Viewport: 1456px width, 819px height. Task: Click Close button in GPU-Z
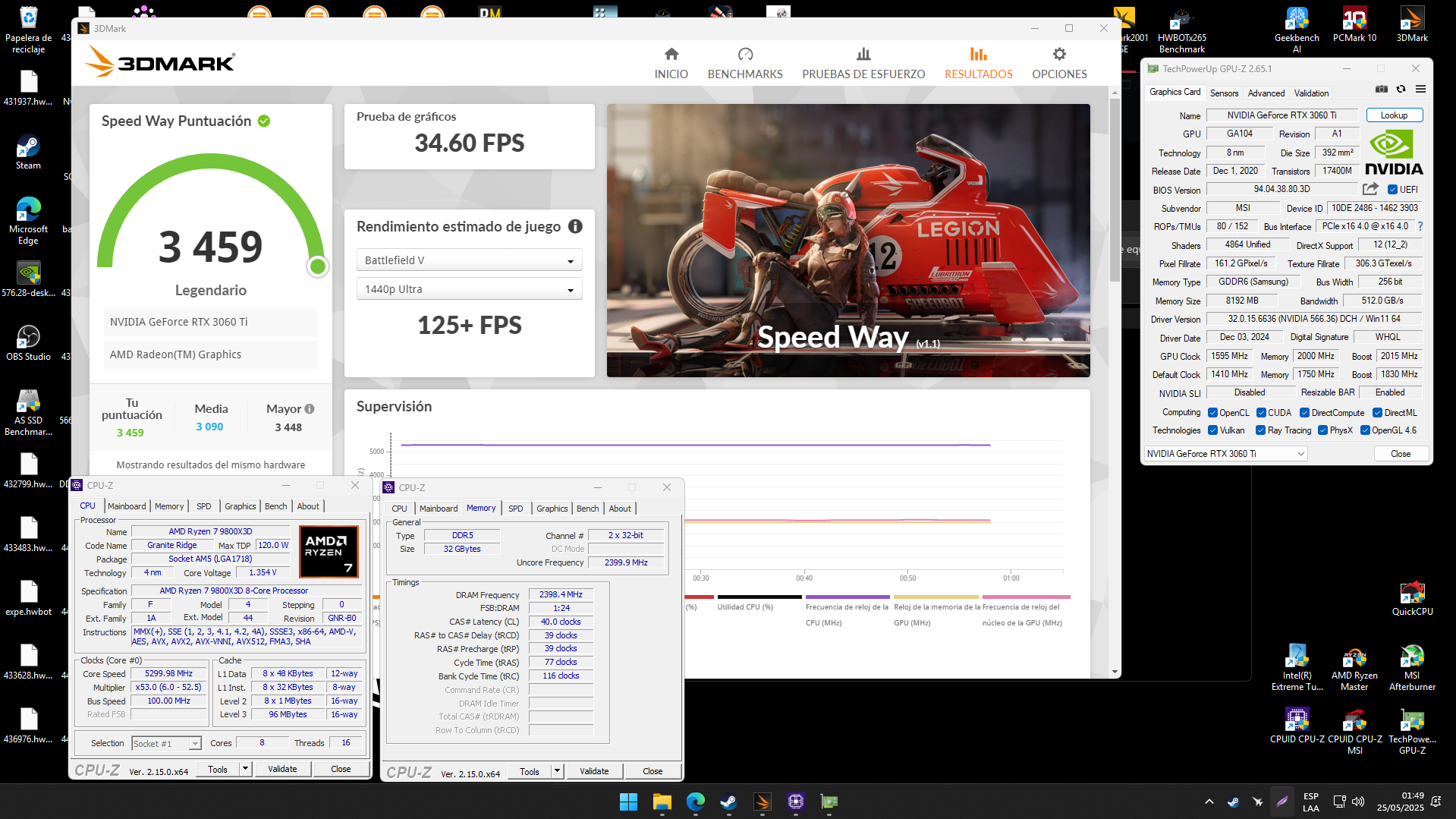click(1401, 453)
